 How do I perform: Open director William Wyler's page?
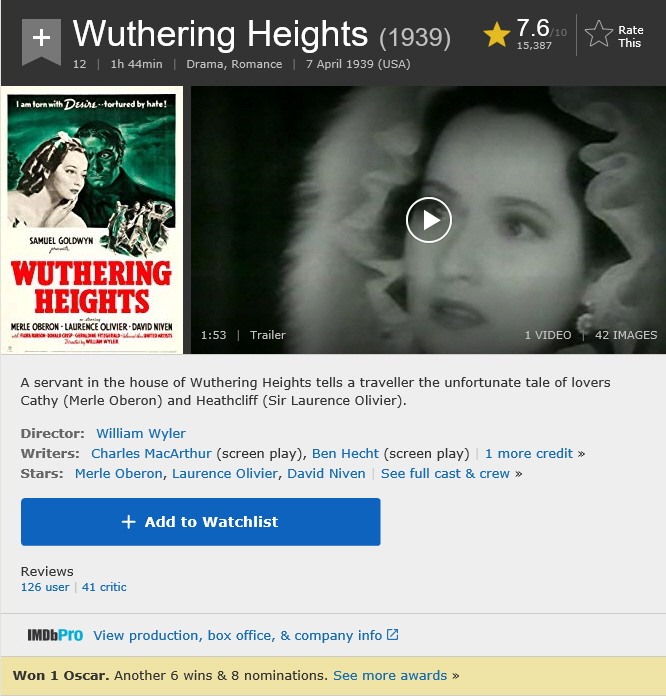[141, 433]
